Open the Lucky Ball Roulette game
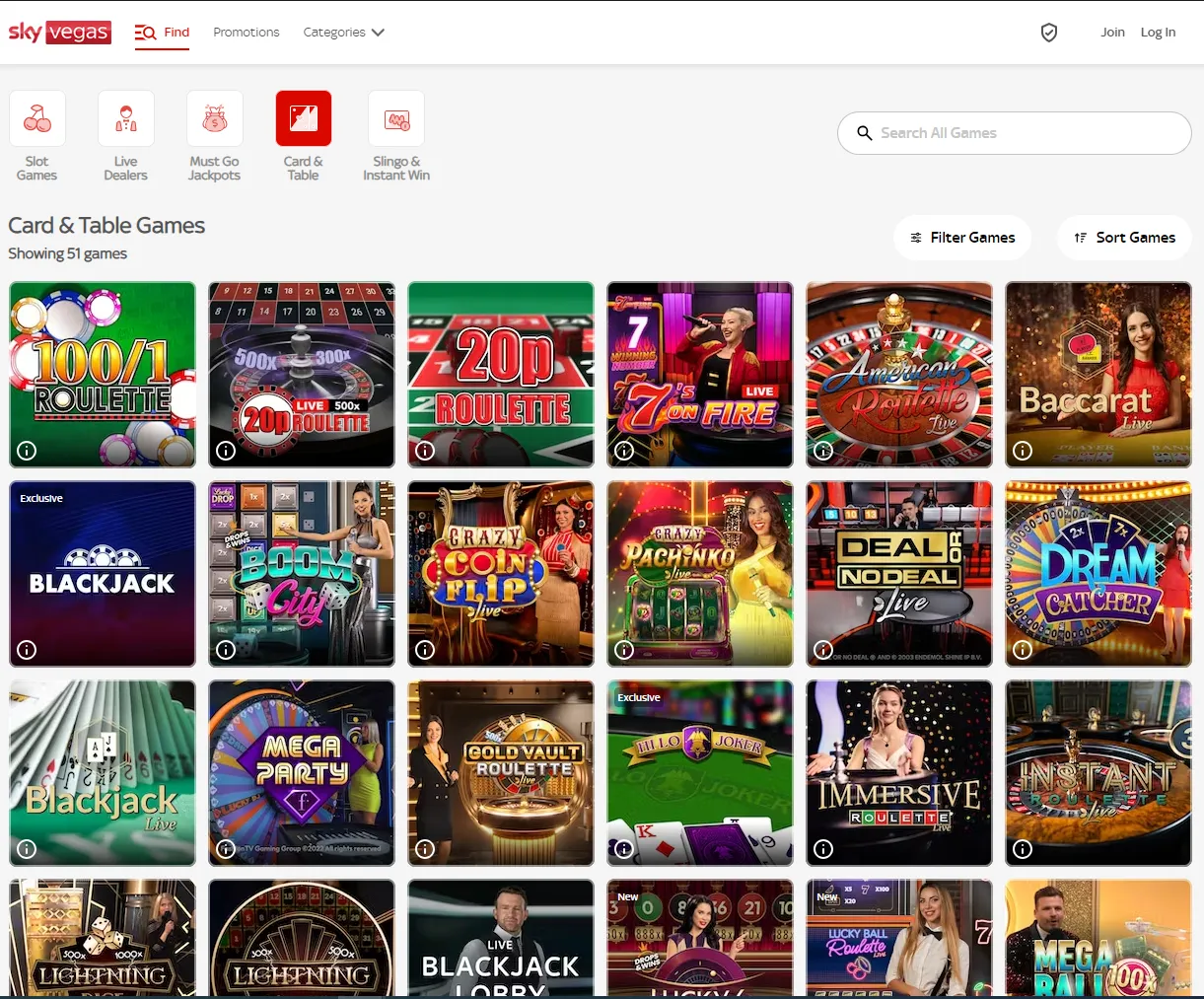The image size is (1204, 999). [899, 938]
